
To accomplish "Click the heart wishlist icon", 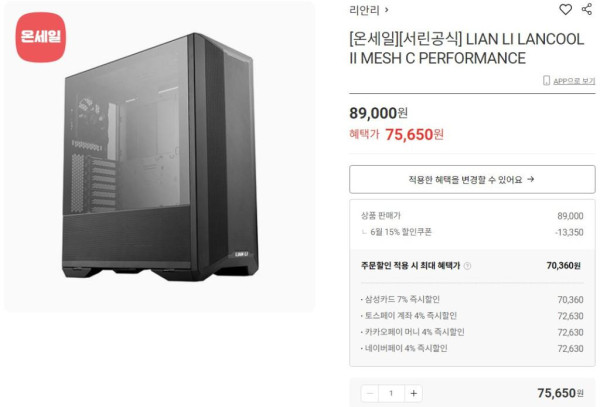I will coord(565,9).
